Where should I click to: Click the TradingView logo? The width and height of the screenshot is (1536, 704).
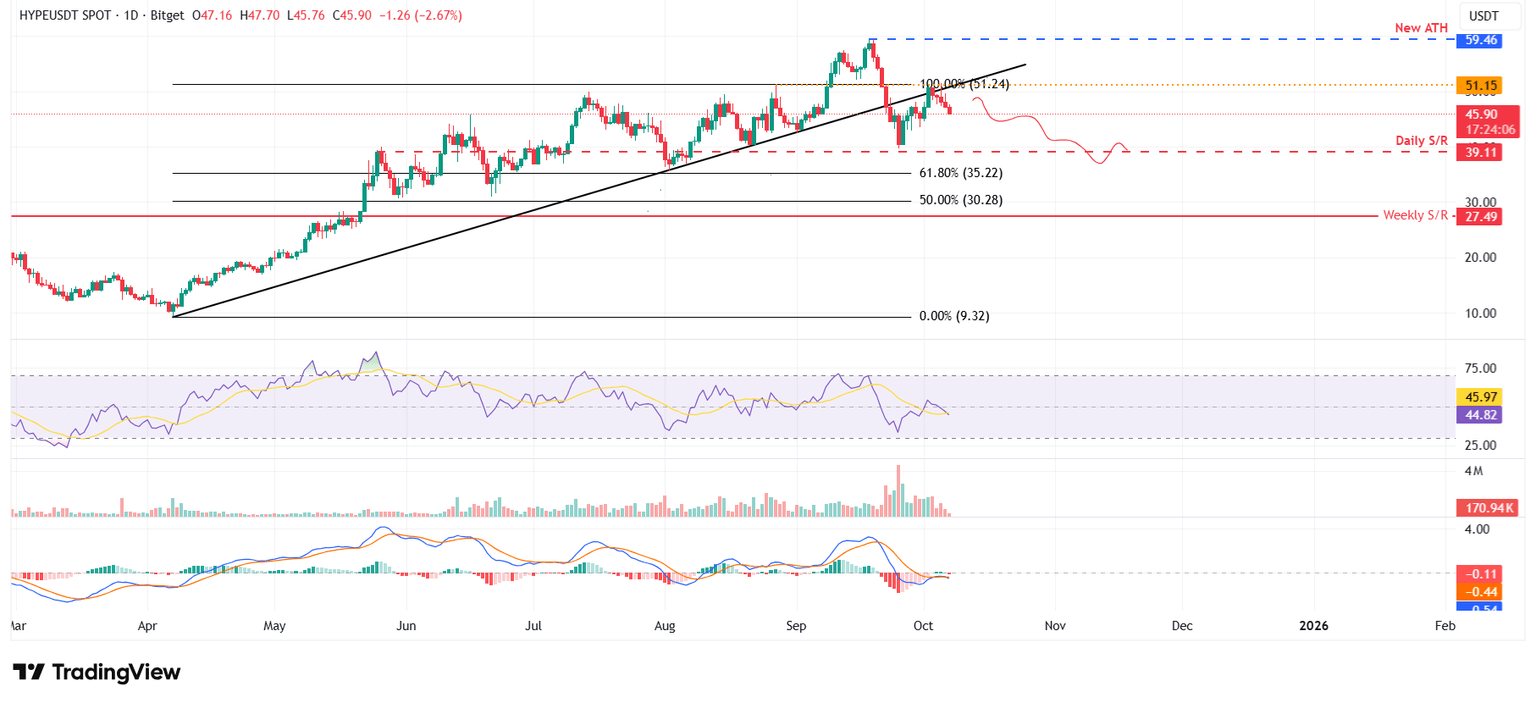coord(95,672)
